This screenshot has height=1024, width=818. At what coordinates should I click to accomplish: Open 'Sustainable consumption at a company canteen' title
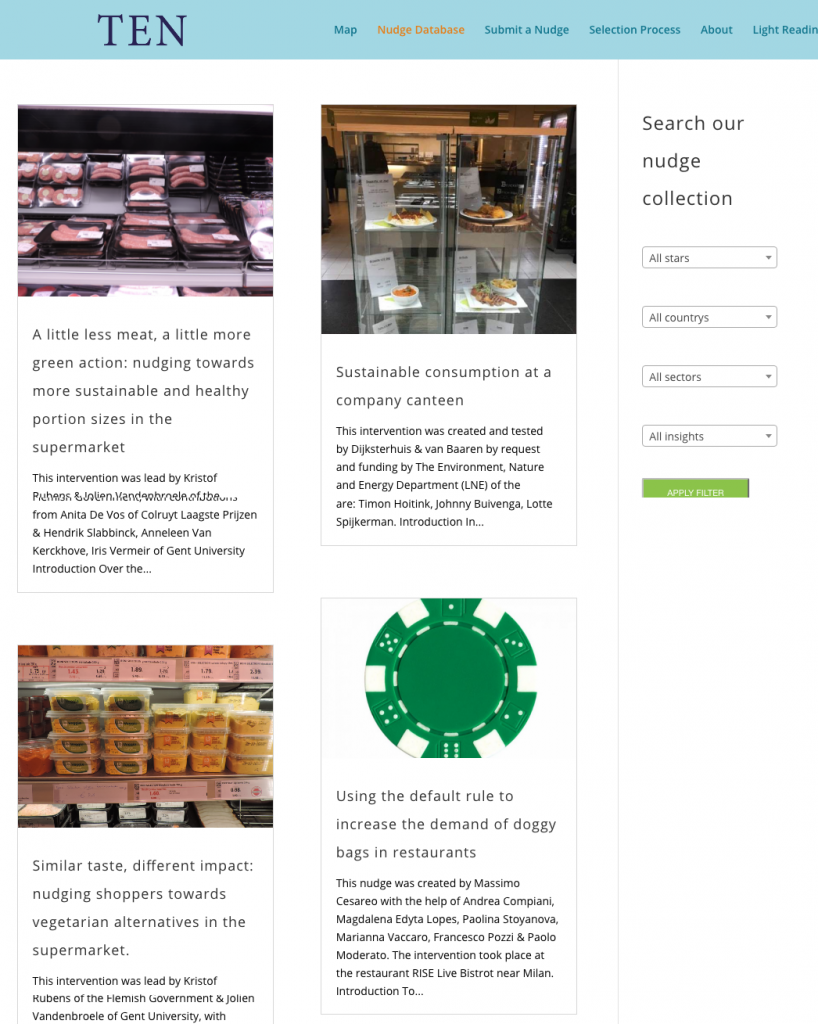tap(444, 386)
